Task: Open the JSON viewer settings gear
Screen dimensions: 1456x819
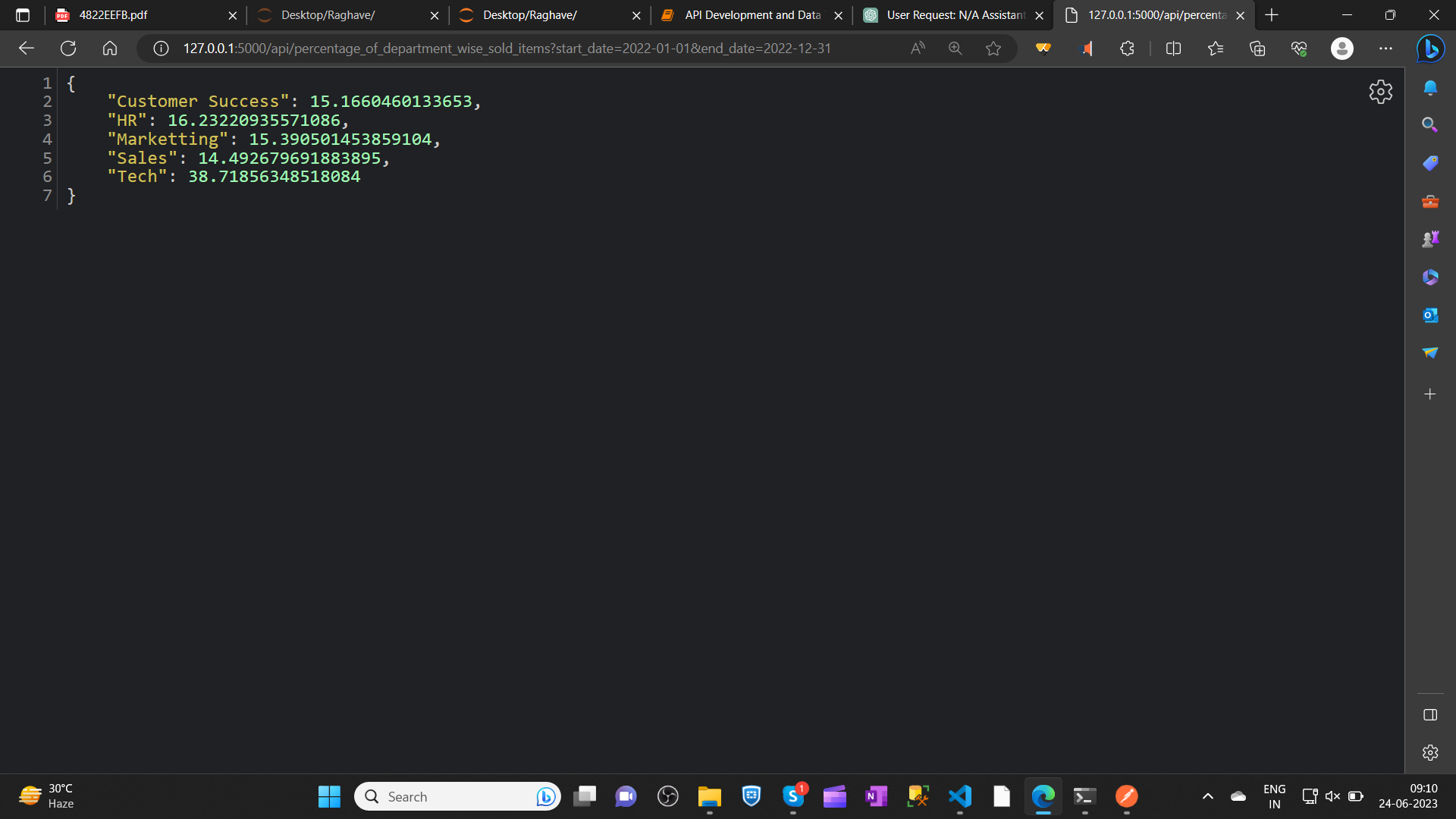Action: [1380, 92]
